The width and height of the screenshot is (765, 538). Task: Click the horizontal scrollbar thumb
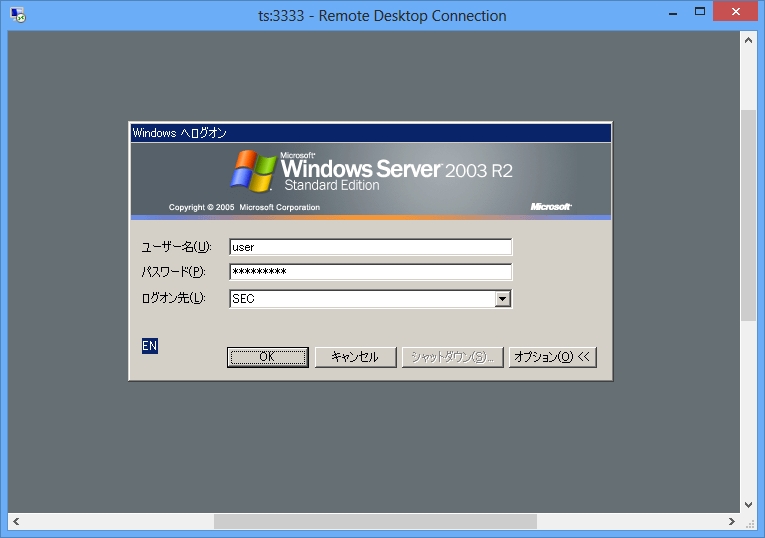click(x=375, y=521)
